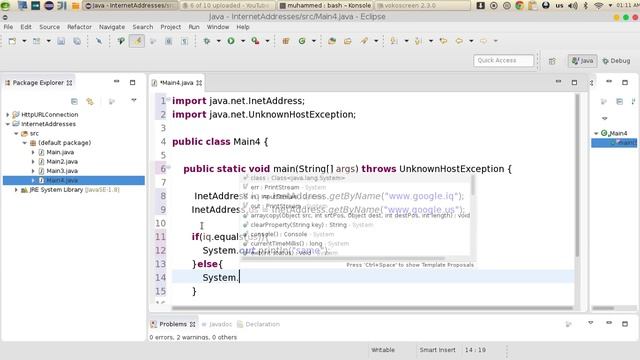640x360 pixels.
Task: Toggle Show Whitespace Characters icon
Action: 184,41
